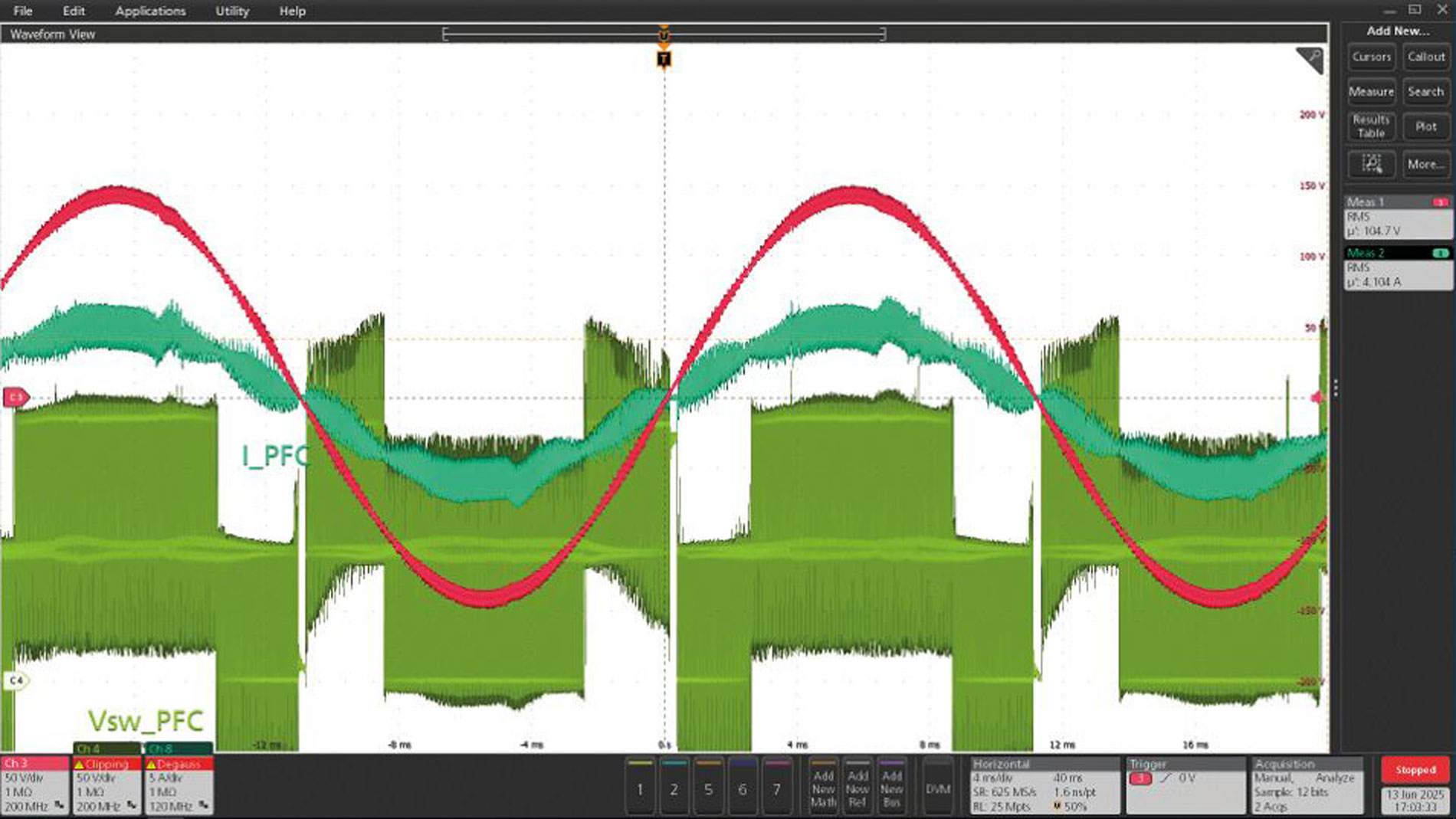Click the horizontal zoom overview bar at top

[664, 34]
